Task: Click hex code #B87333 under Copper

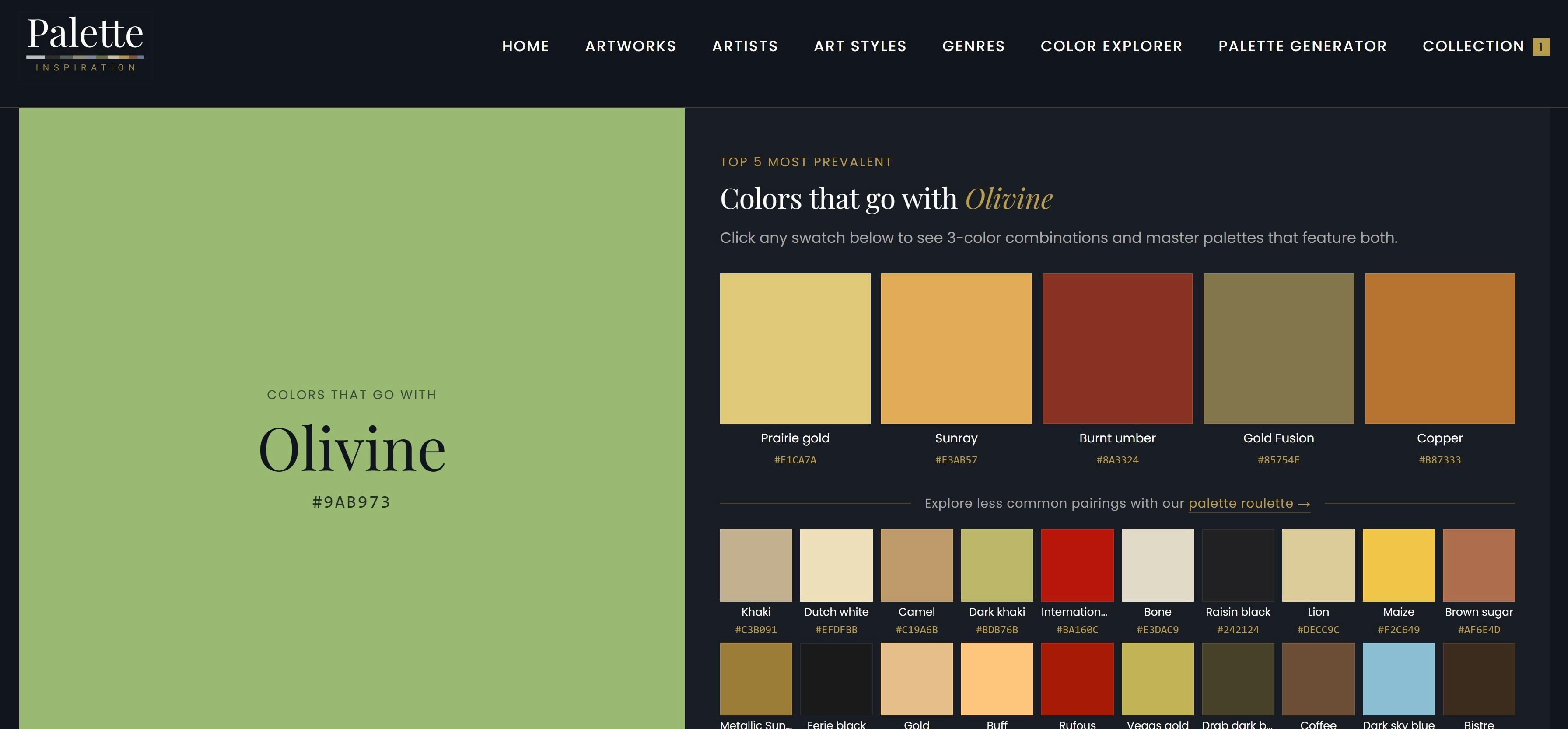Action: tap(1439, 460)
